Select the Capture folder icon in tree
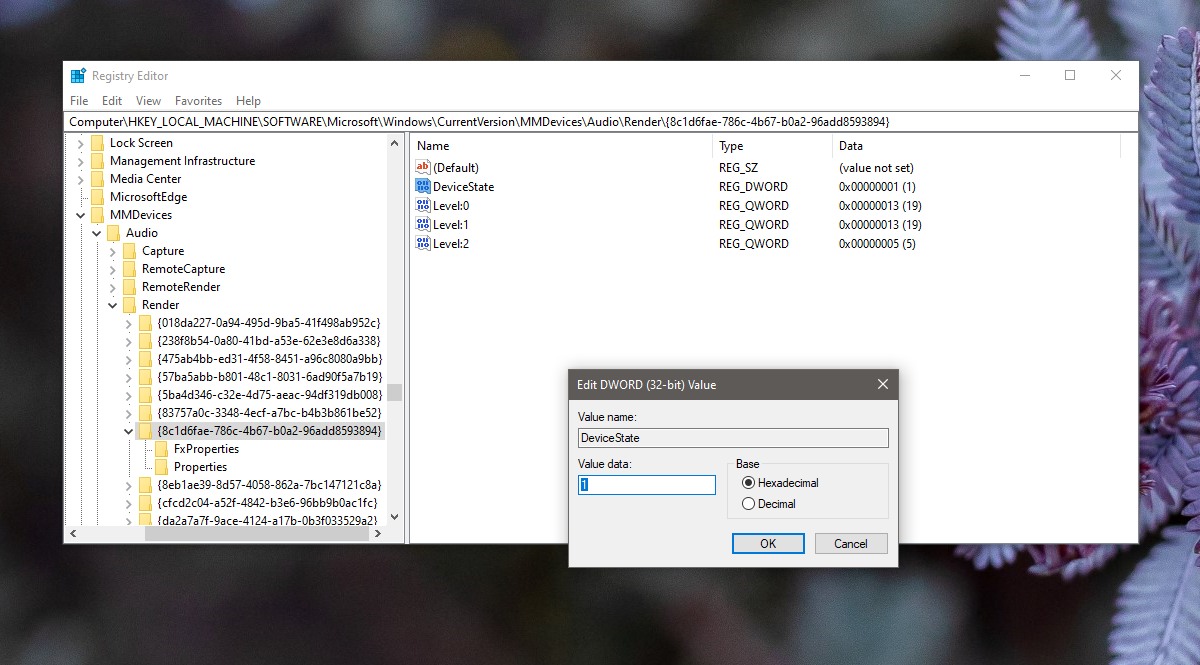1200x665 pixels. (129, 251)
